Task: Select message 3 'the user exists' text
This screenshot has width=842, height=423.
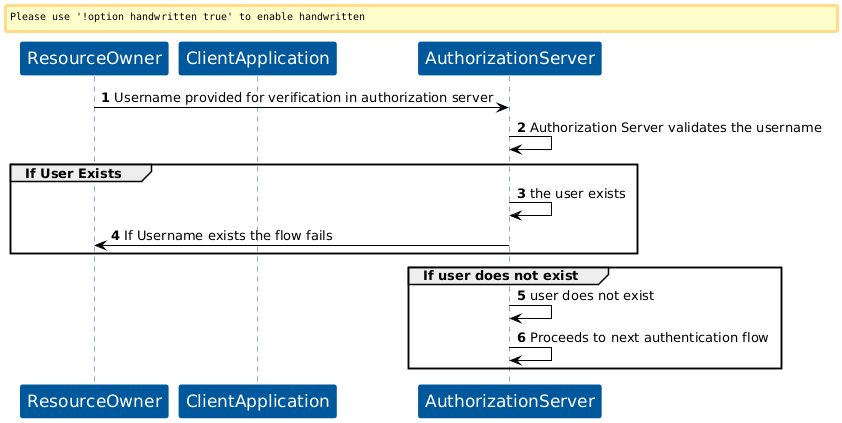Action: tap(577, 192)
